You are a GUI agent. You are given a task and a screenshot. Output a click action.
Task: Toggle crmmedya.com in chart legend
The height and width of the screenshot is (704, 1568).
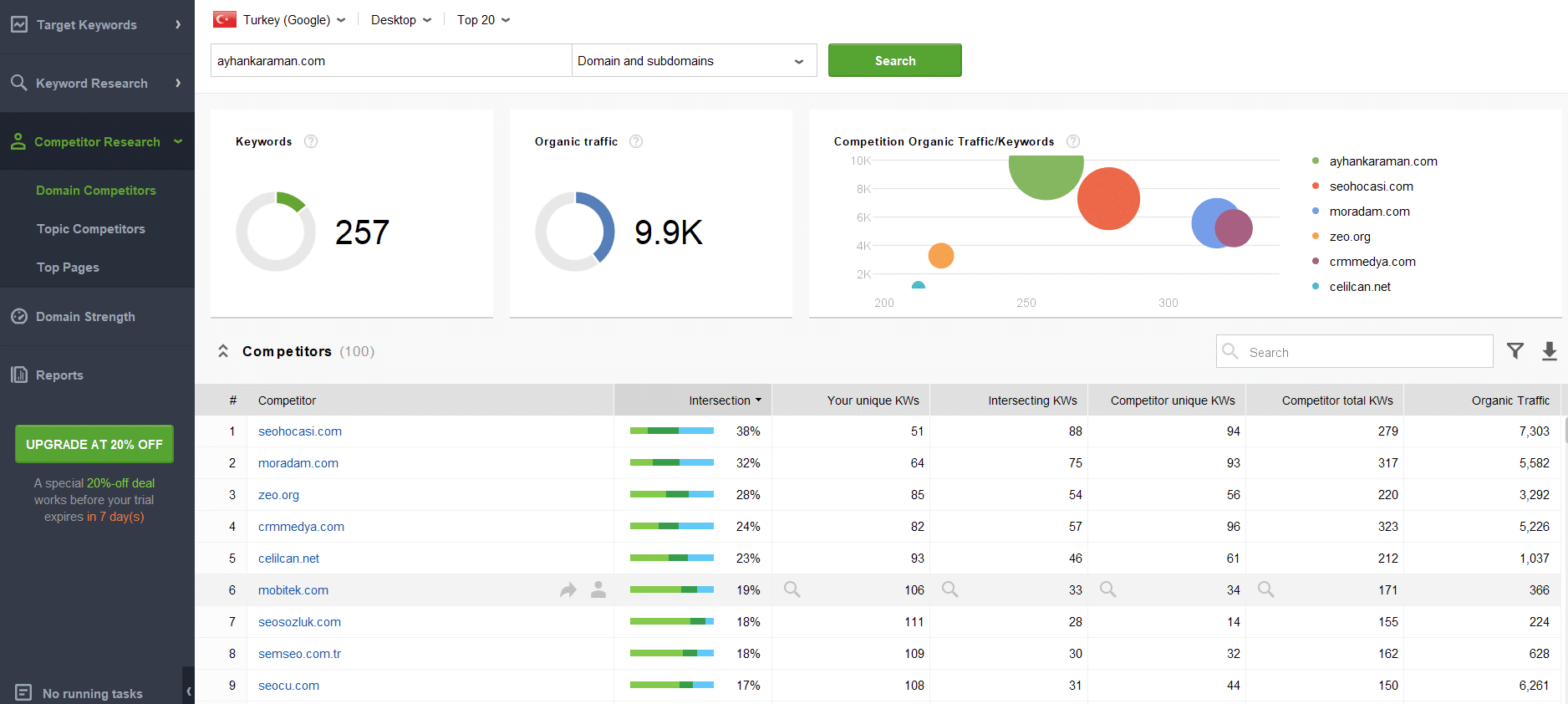click(x=1364, y=262)
